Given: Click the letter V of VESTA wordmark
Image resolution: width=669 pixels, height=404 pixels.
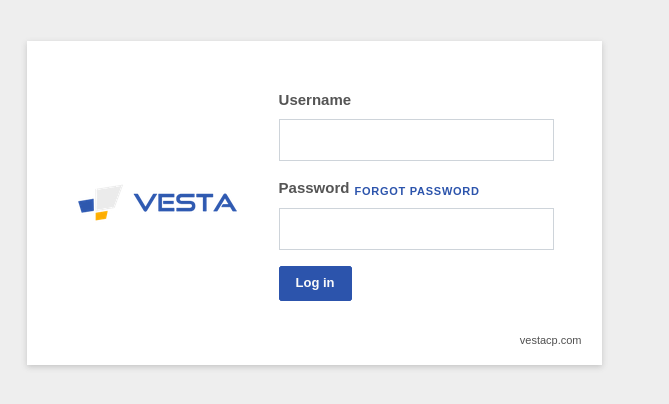Looking at the screenshot, I should click(145, 203).
